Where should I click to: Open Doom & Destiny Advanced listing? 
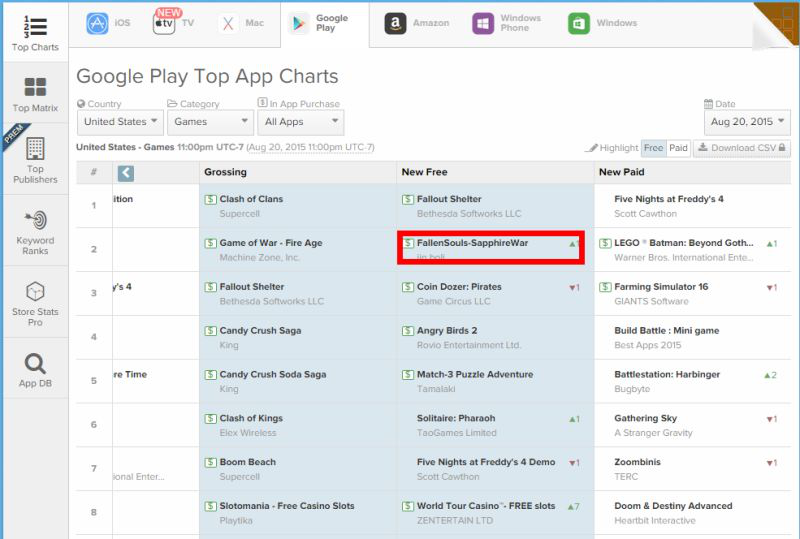click(x=673, y=506)
